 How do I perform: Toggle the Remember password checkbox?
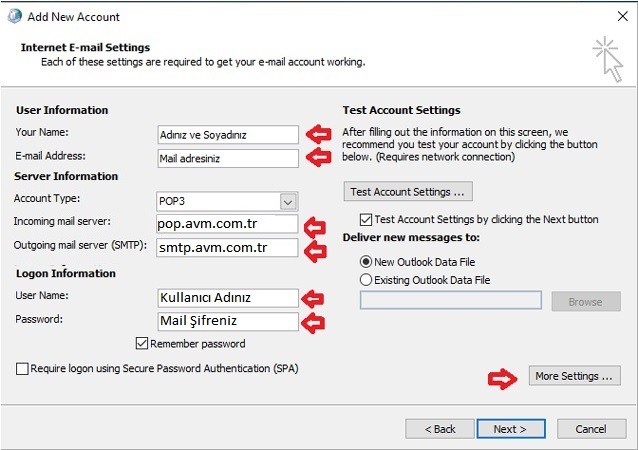141,344
